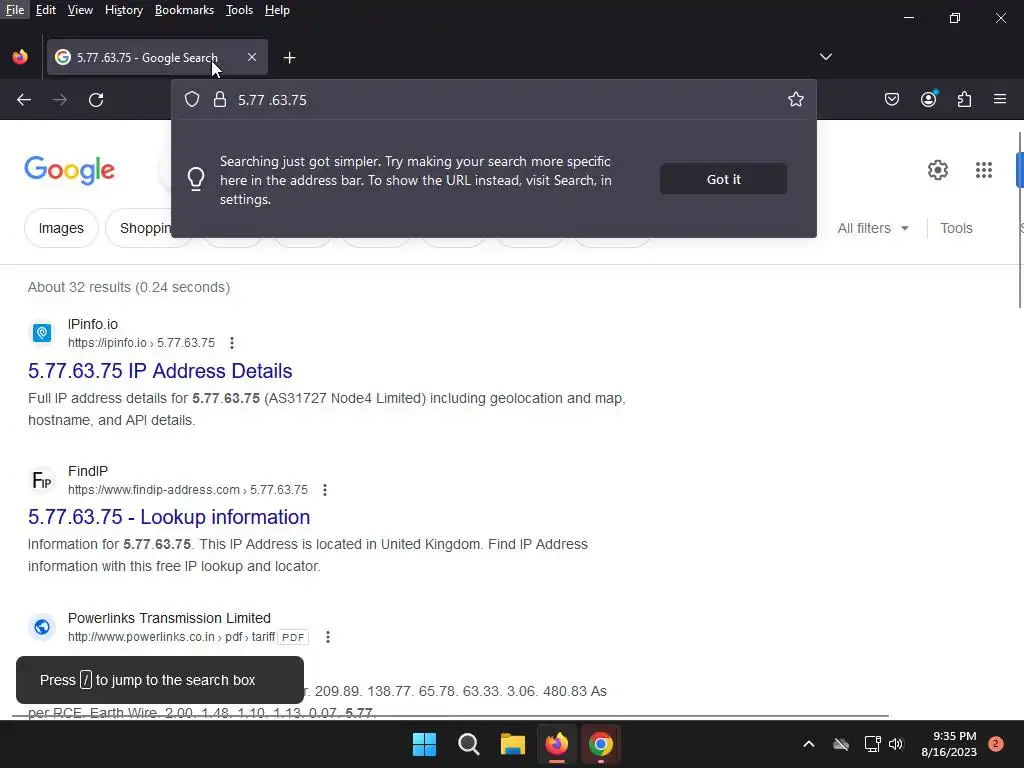The height and width of the screenshot is (768, 1024).
Task: Open the tracking protection shield icon
Action: [x=191, y=99]
